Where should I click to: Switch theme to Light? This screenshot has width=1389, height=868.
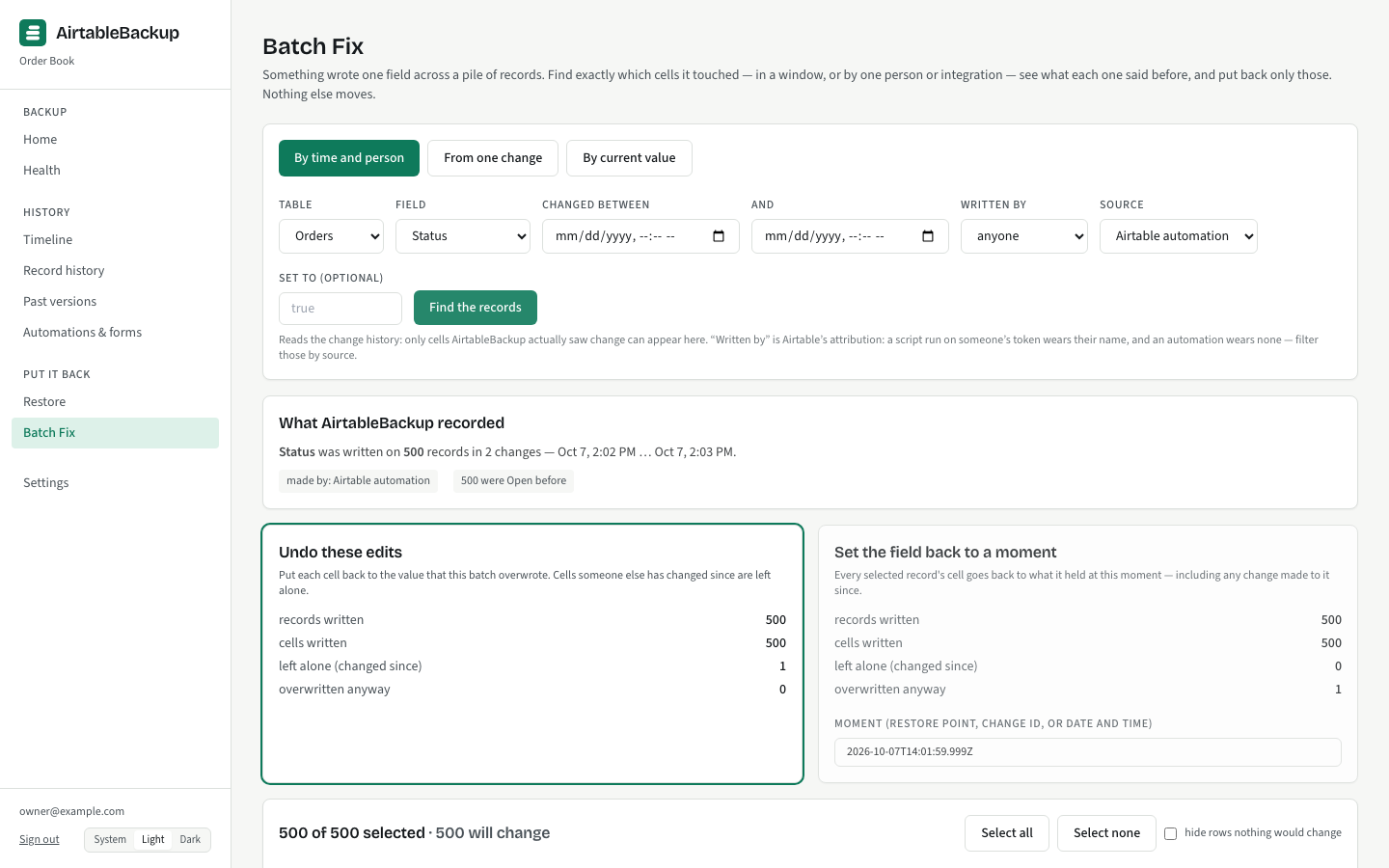tap(153, 840)
